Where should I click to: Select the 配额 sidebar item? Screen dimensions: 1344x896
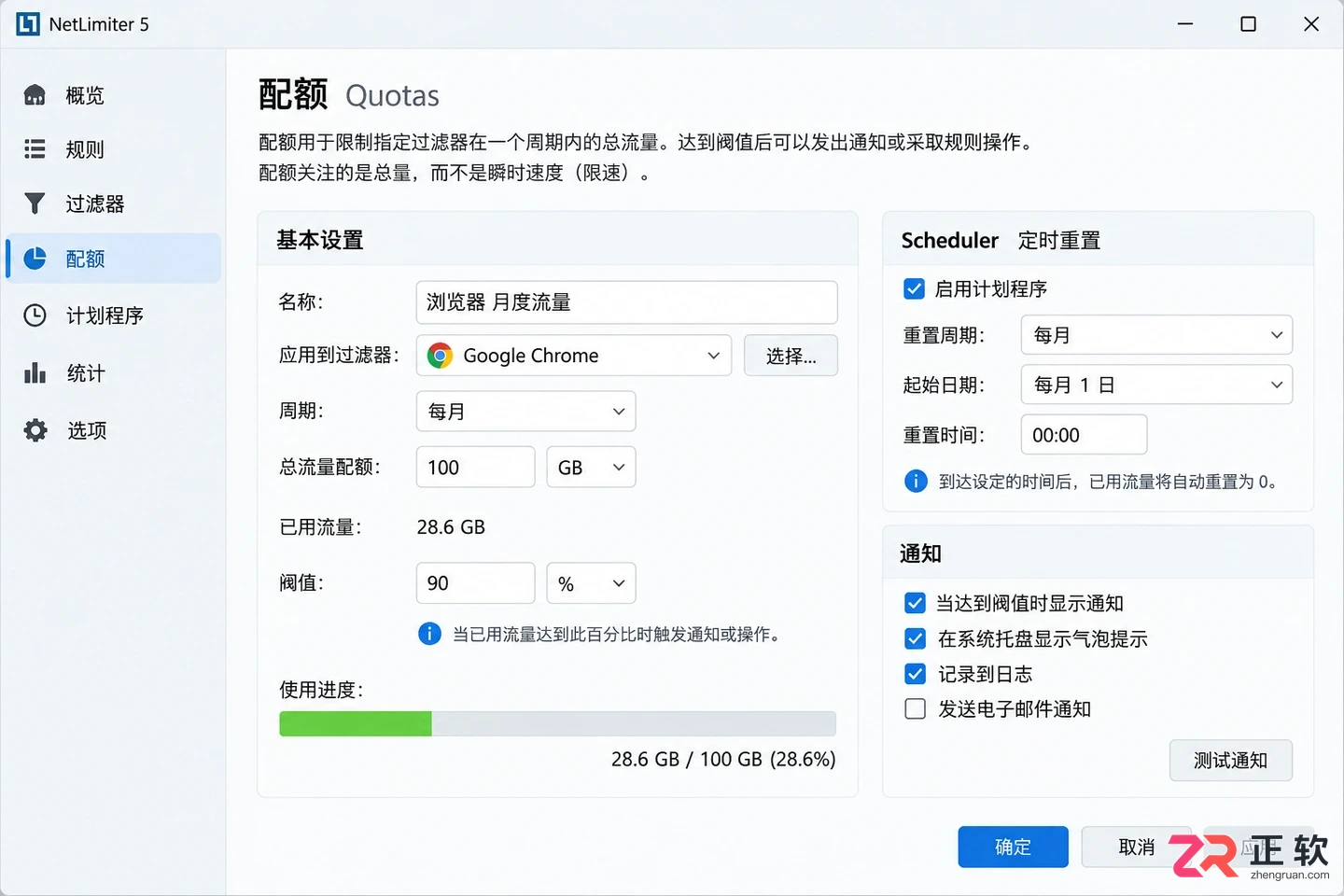pyautogui.click(x=114, y=259)
